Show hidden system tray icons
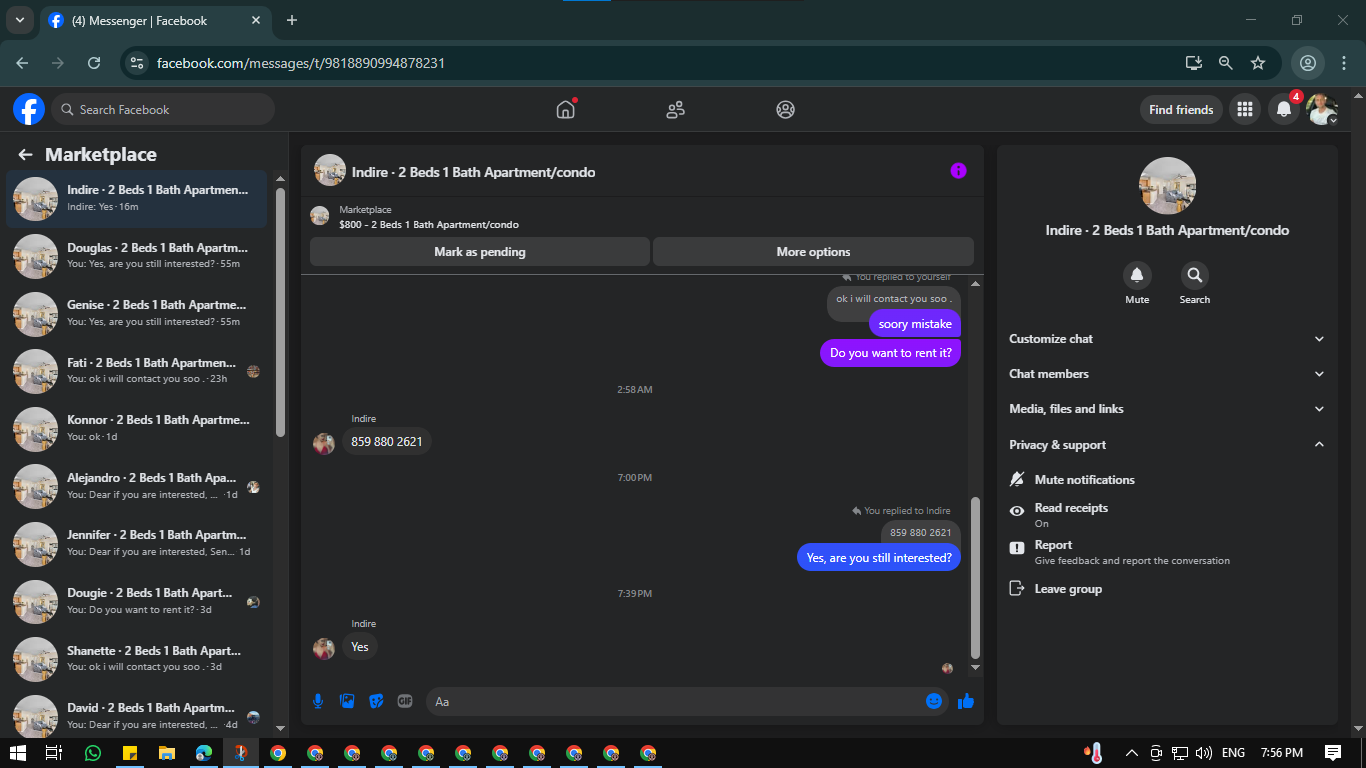 1132,753
